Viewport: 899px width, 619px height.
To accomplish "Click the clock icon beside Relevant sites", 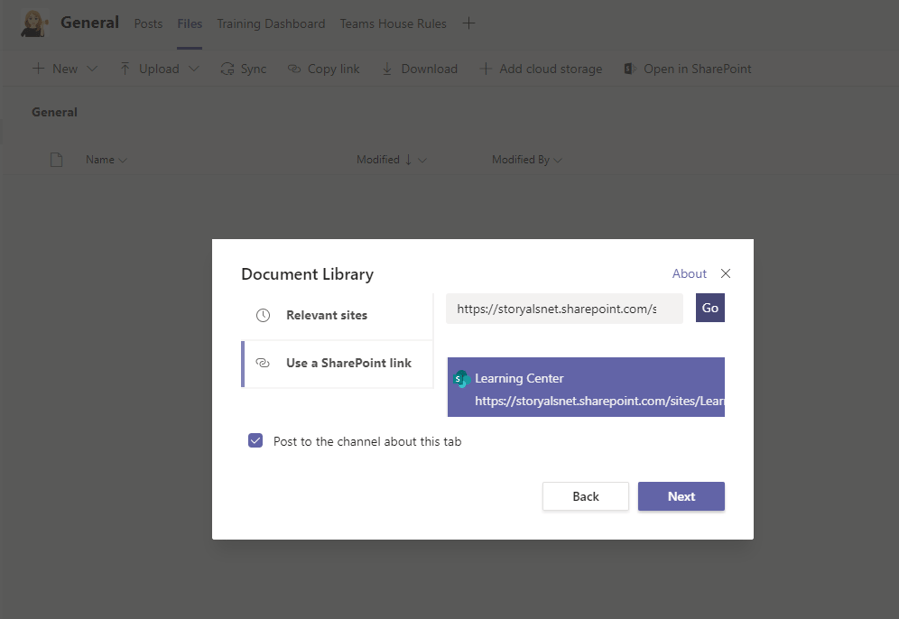I will pyautogui.click(x=263, y=315).
